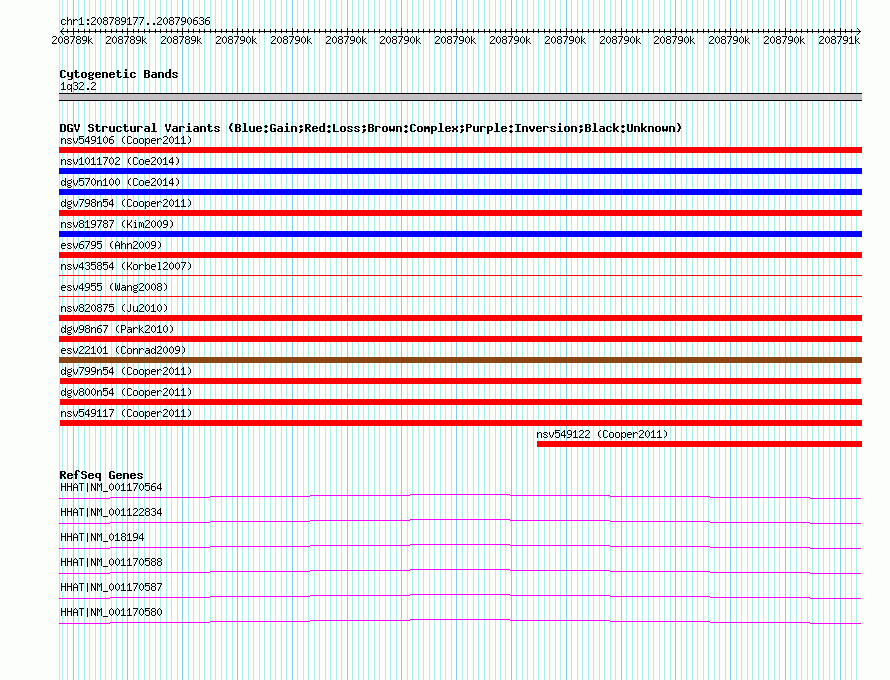Click the red bar under esv6795
Screen dimensions: 890x680
[x=460, y=255]
